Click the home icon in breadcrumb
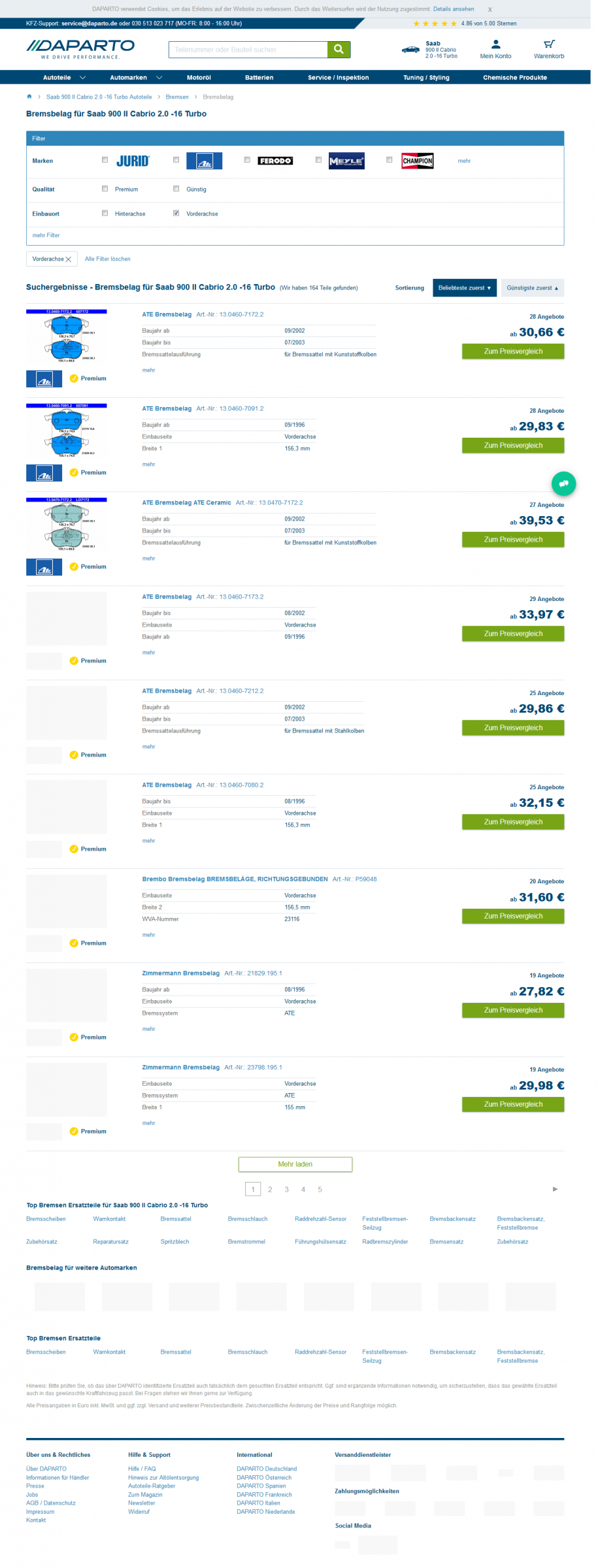The width and height of the screenshot is (598, 1568). coord(29,97)
